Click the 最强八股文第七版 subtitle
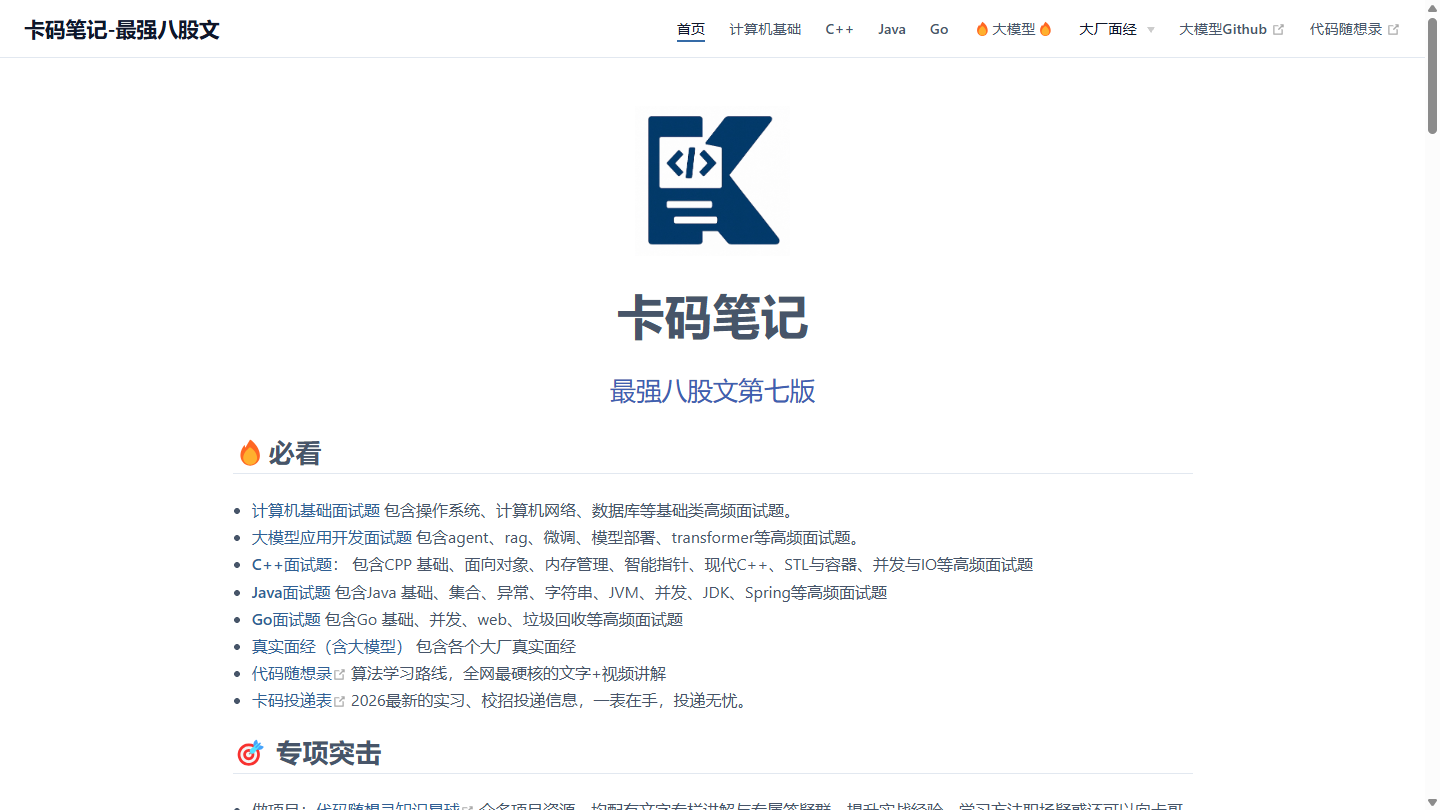The width and height of the screenshot is (1440, 810). click(713, 391)
